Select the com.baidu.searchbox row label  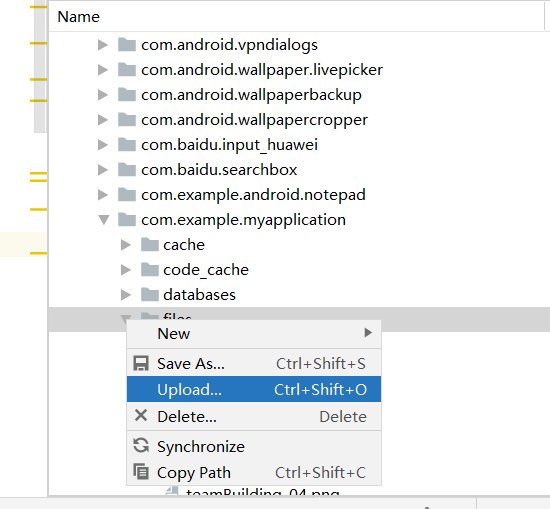click(x=219, y=170)
